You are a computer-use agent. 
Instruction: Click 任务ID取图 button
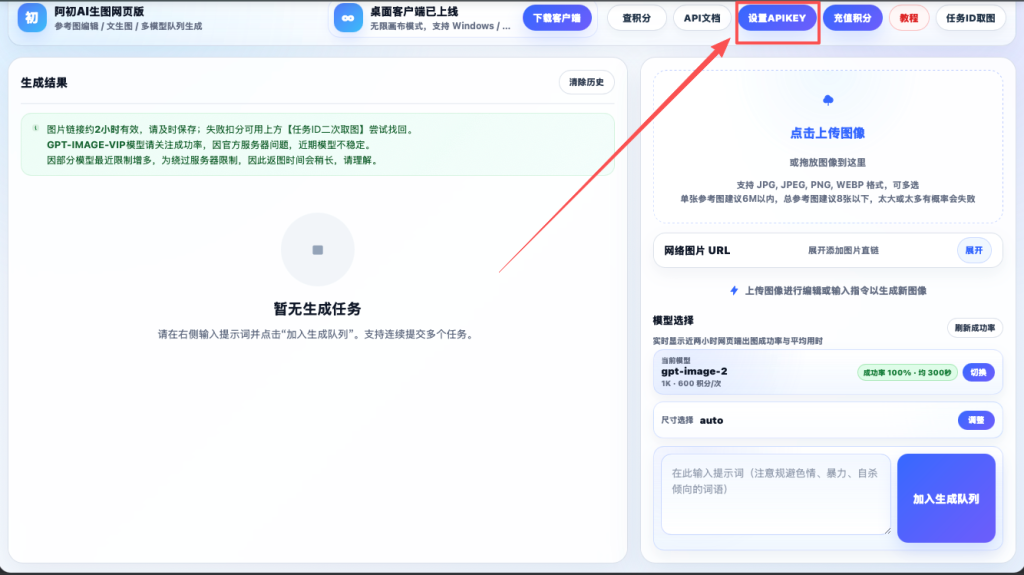970,18
